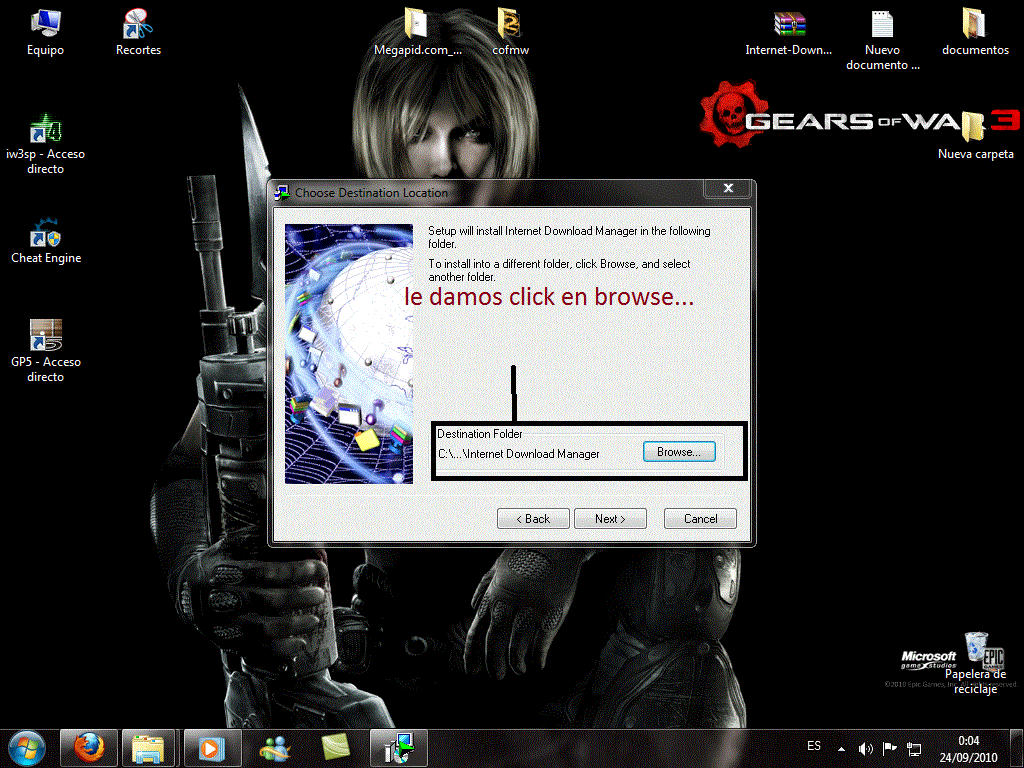Click the Browse... button
This screenshot has width=1024, height=768.
click(679, 452)
